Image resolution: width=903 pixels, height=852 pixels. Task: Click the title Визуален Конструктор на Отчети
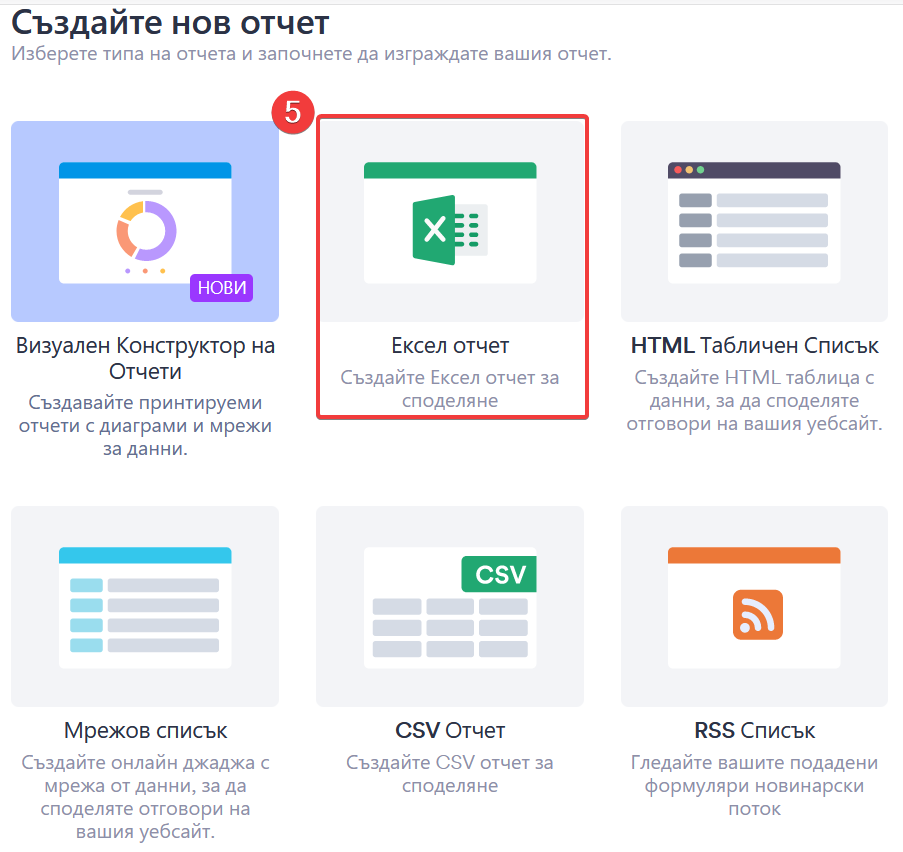[145, 358]
